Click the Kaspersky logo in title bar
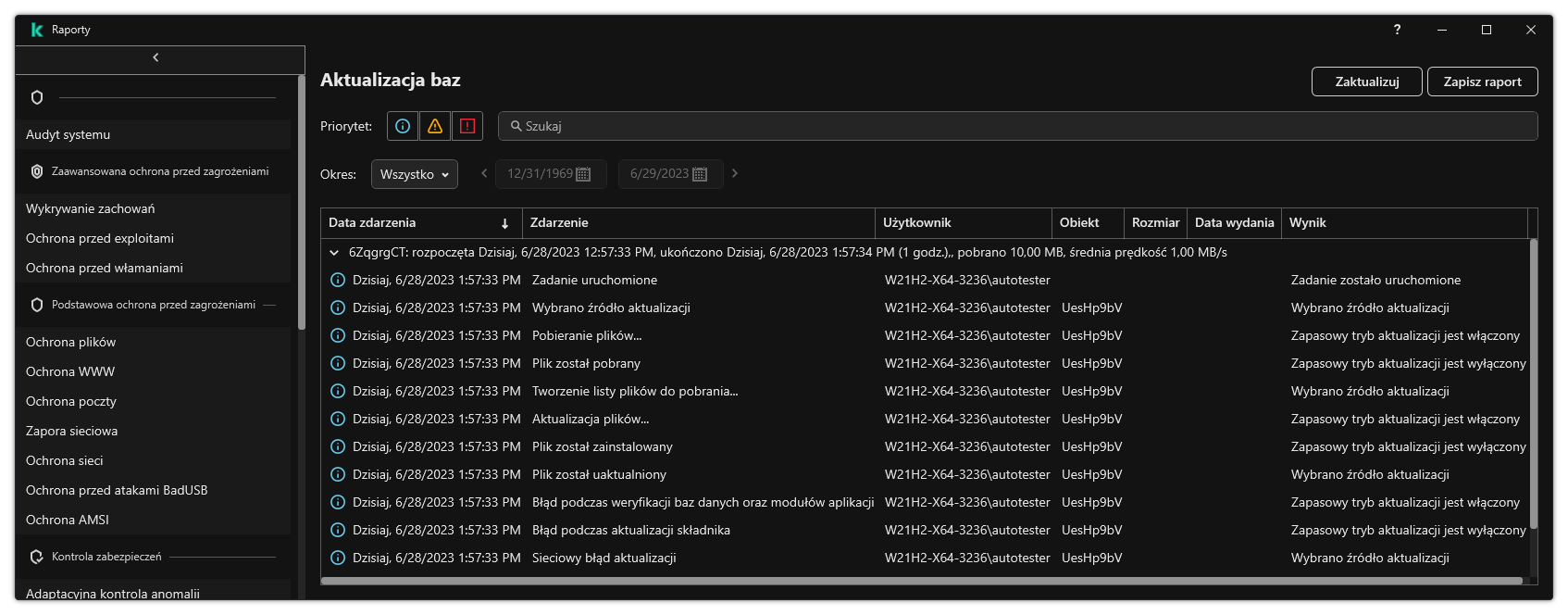 (x=37, y=30)
